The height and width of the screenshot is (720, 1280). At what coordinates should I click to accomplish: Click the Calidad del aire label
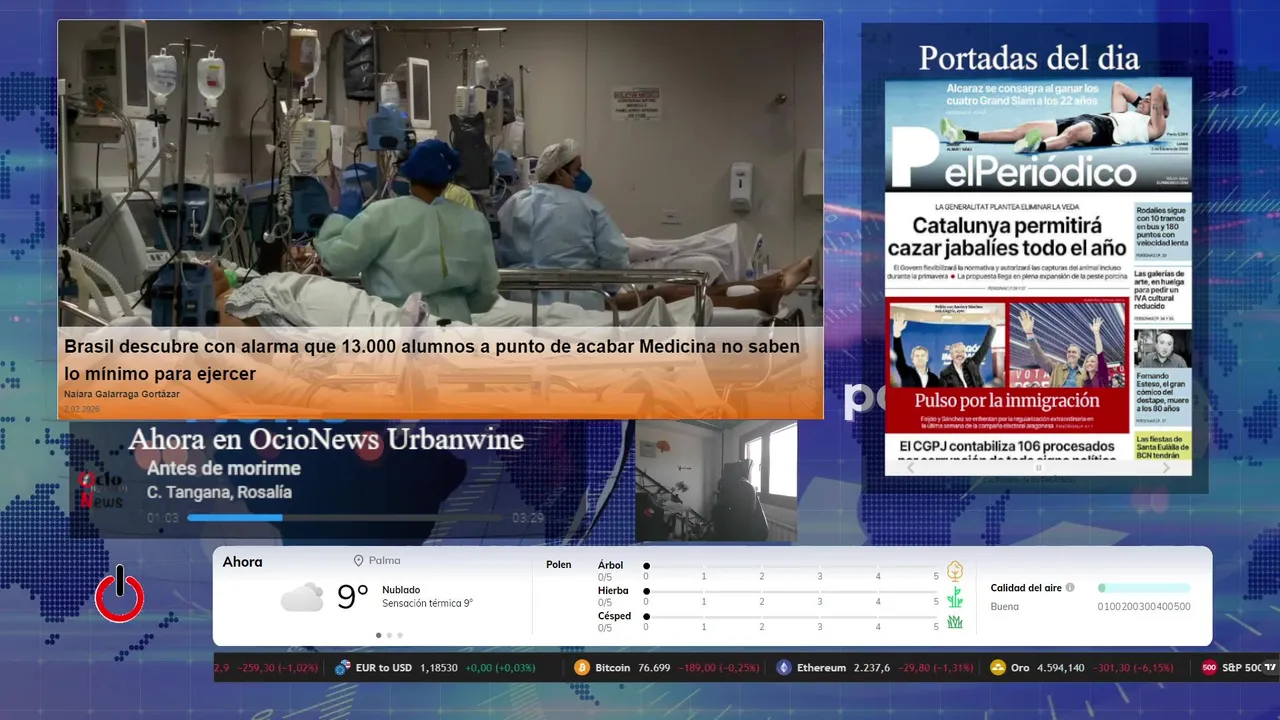(1026, 588)
